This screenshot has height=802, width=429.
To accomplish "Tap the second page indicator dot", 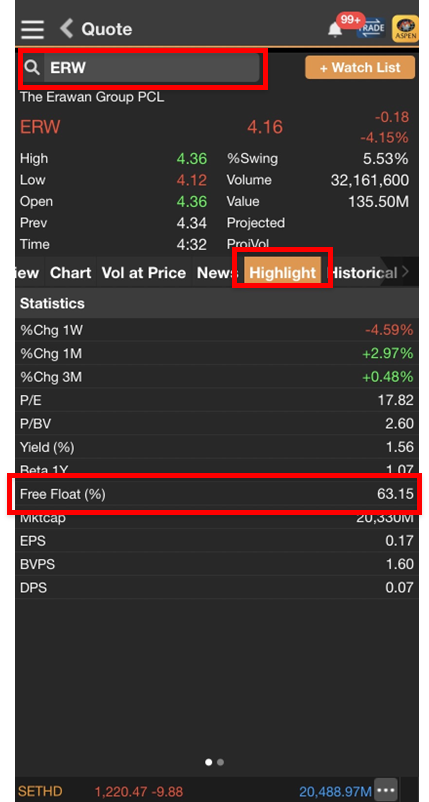I will click(220, 762).
